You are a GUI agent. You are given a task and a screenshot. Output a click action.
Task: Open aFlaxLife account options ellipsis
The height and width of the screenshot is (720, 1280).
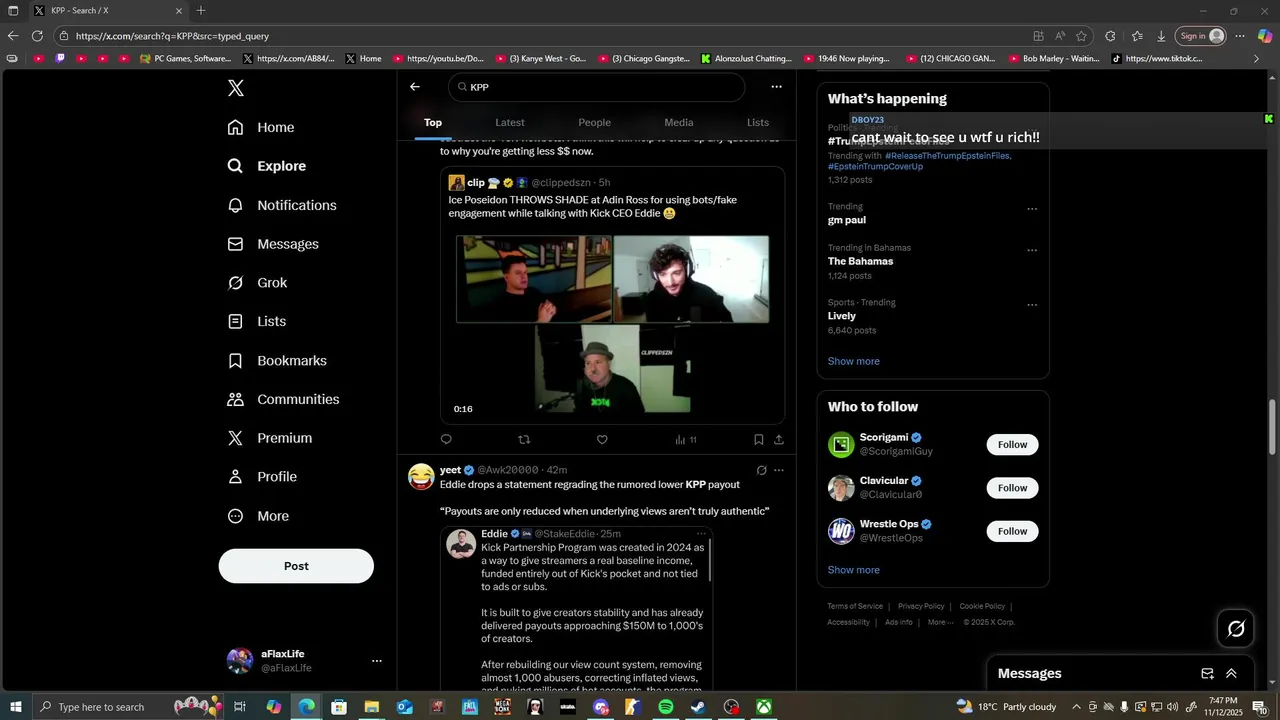377,661
